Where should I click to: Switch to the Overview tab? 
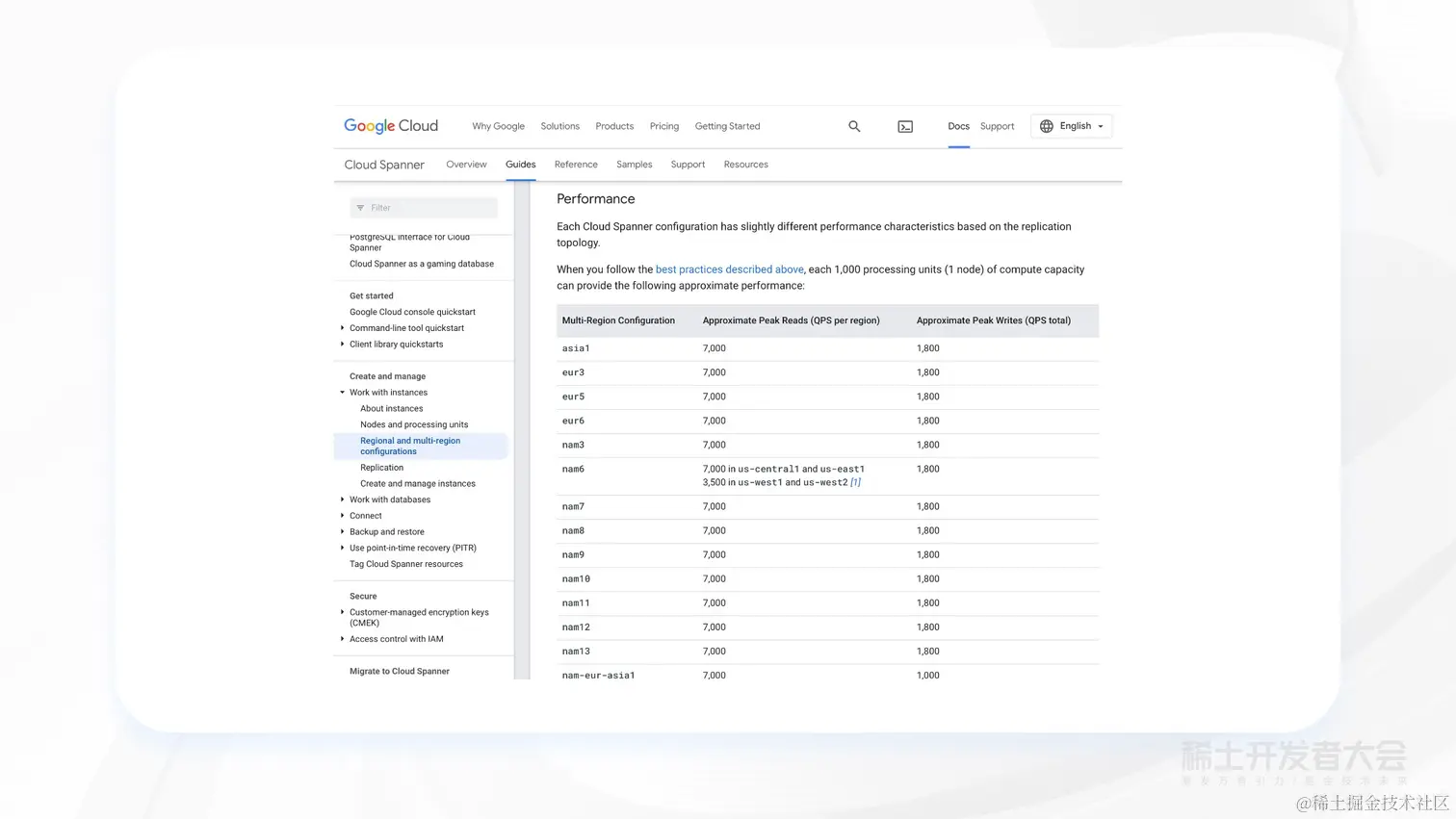tap(466, 165)
